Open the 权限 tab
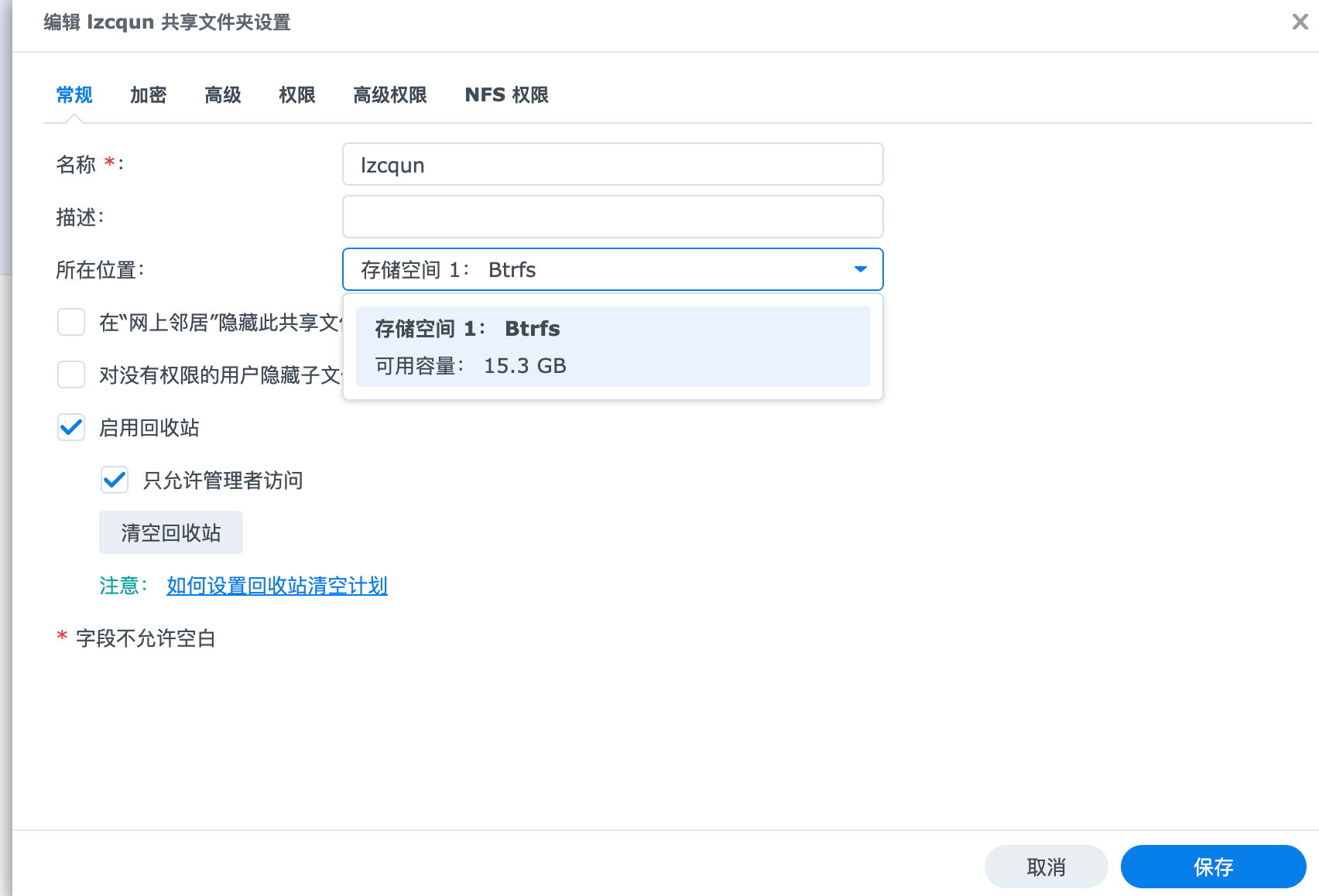 pyautogui.click(x=296, y=95)
